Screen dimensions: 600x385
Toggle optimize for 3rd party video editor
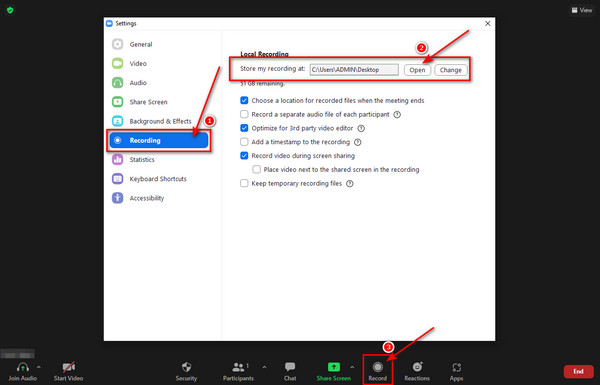[244, 128]
